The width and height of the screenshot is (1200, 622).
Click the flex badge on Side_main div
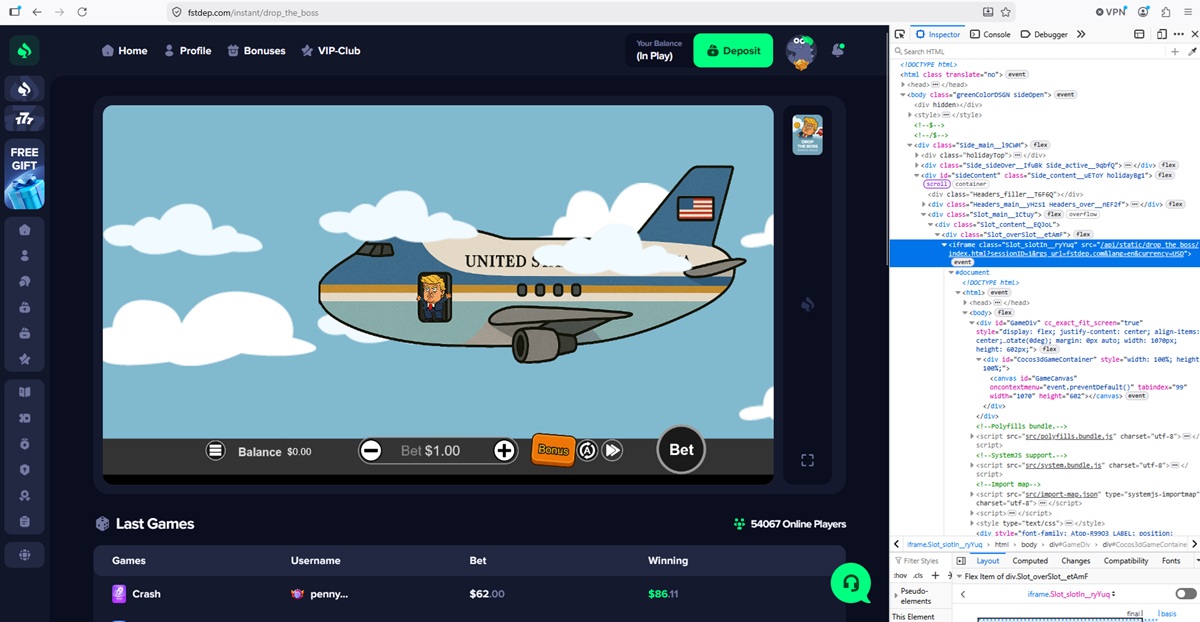pyautogui.click(x=1040, y=145)
